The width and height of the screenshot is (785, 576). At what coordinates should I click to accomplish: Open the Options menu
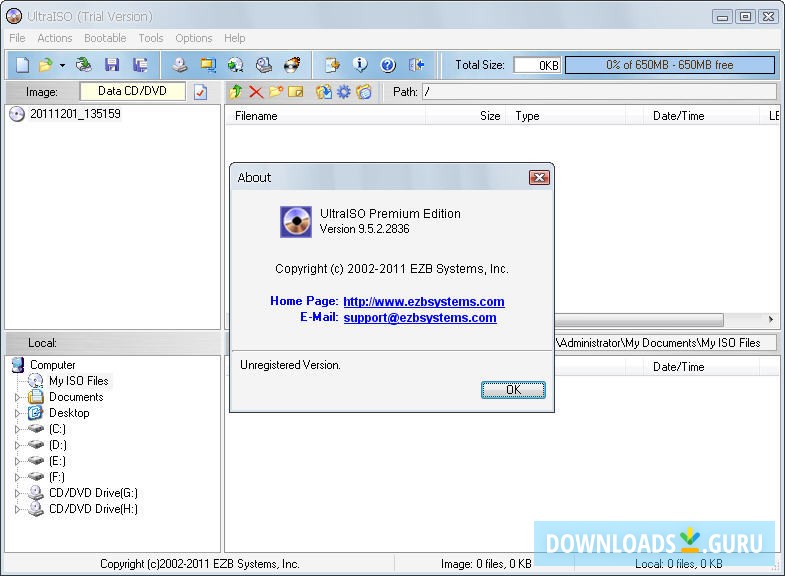point(194,38)
